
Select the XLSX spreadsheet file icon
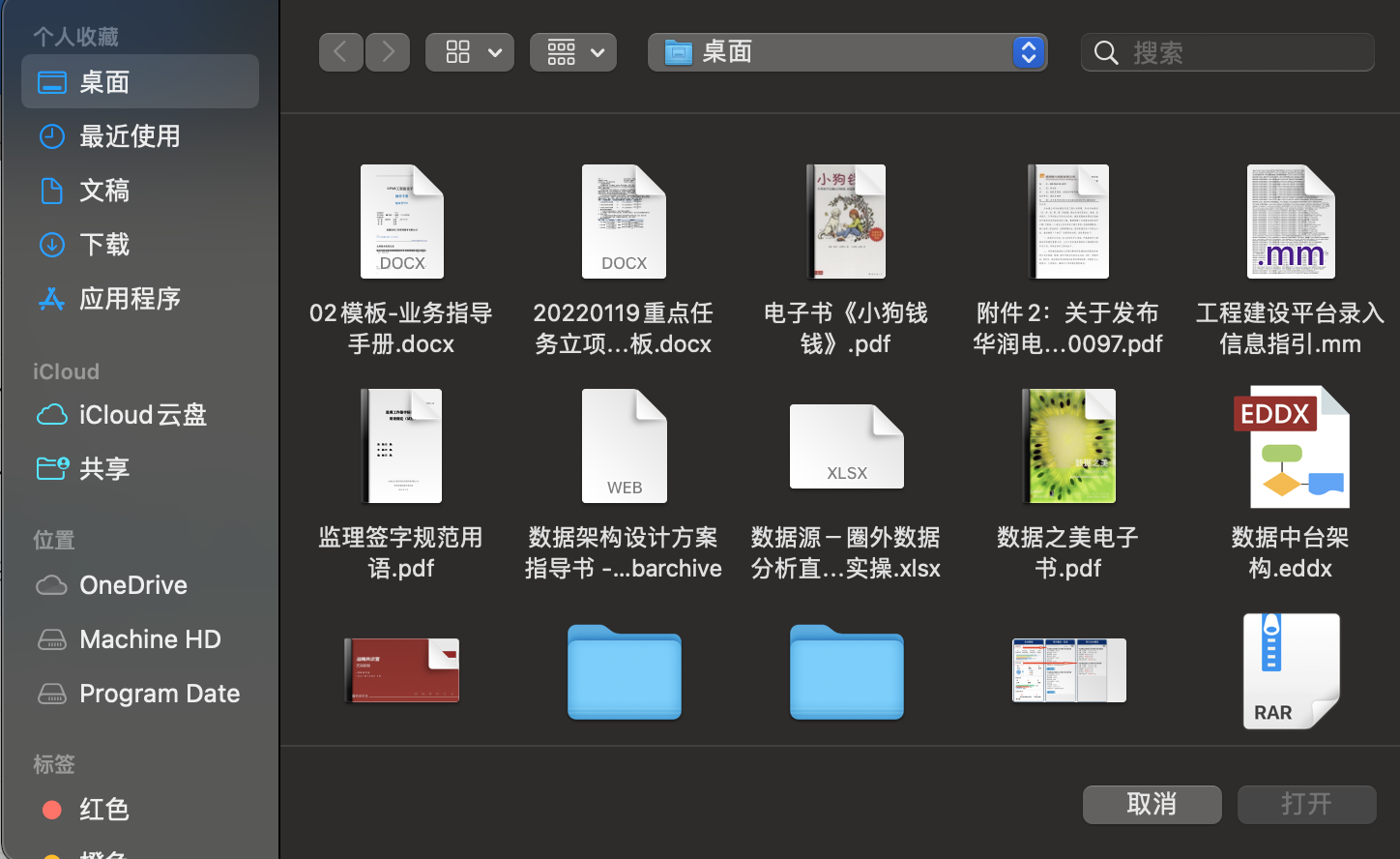pyautogui.click(x=847, y=446)
